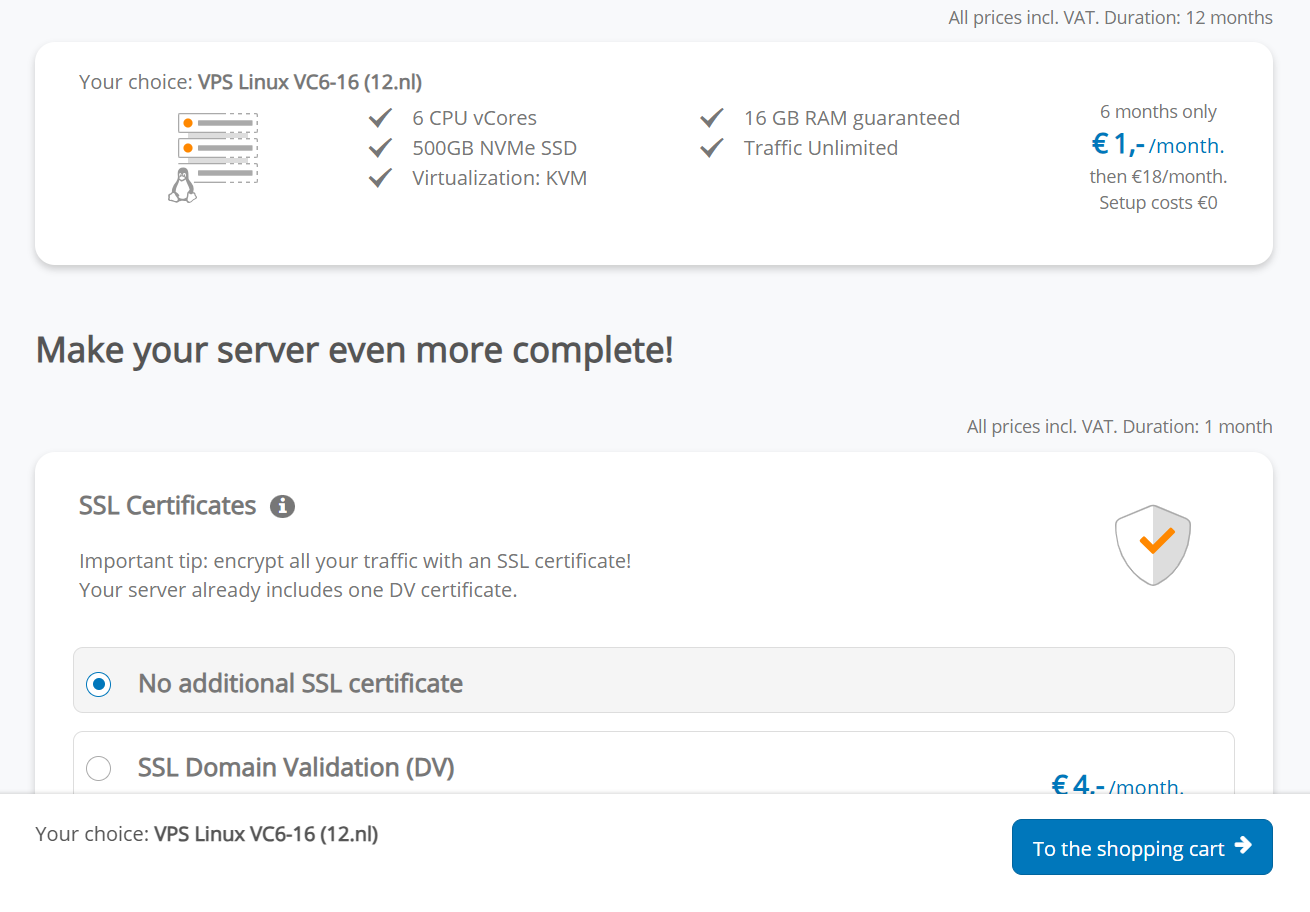
Task: Click checkmark next to 500GB NVMe SSD
Action: 380,148
